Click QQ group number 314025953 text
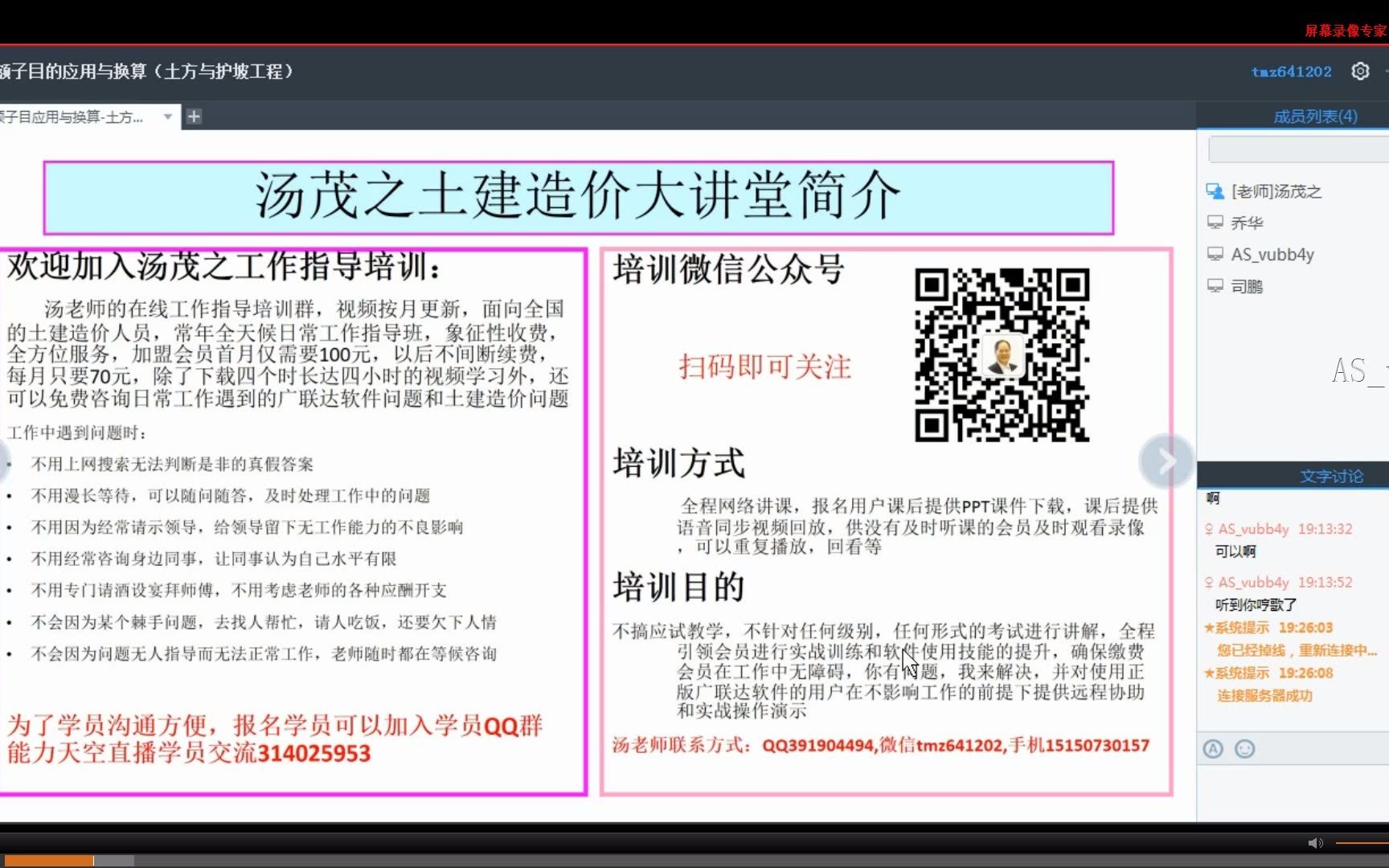The width and height of the screenshot is (1389, 868). click(314, 754)
